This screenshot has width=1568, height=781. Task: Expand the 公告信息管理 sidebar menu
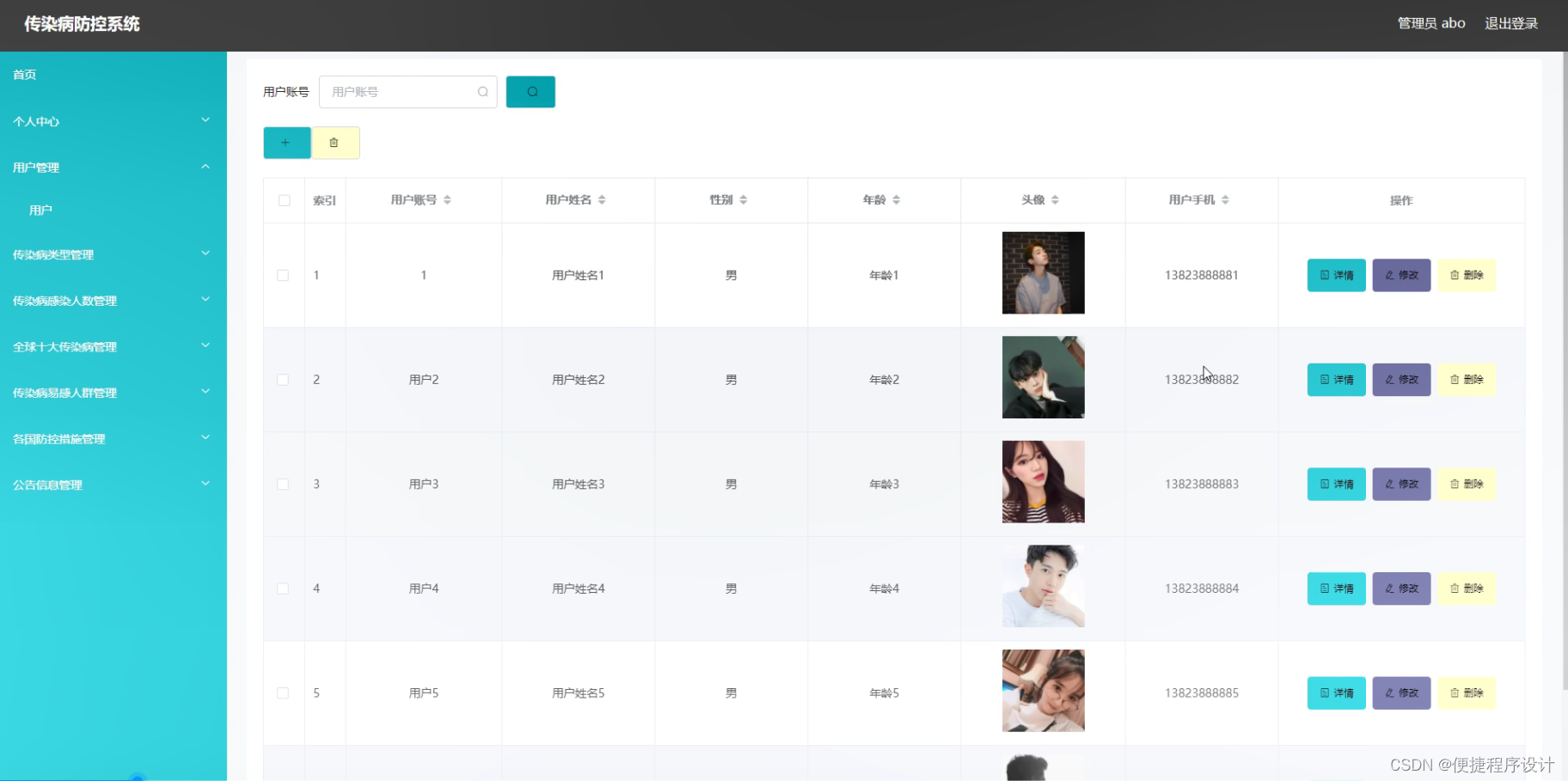(x=113, y=484)
